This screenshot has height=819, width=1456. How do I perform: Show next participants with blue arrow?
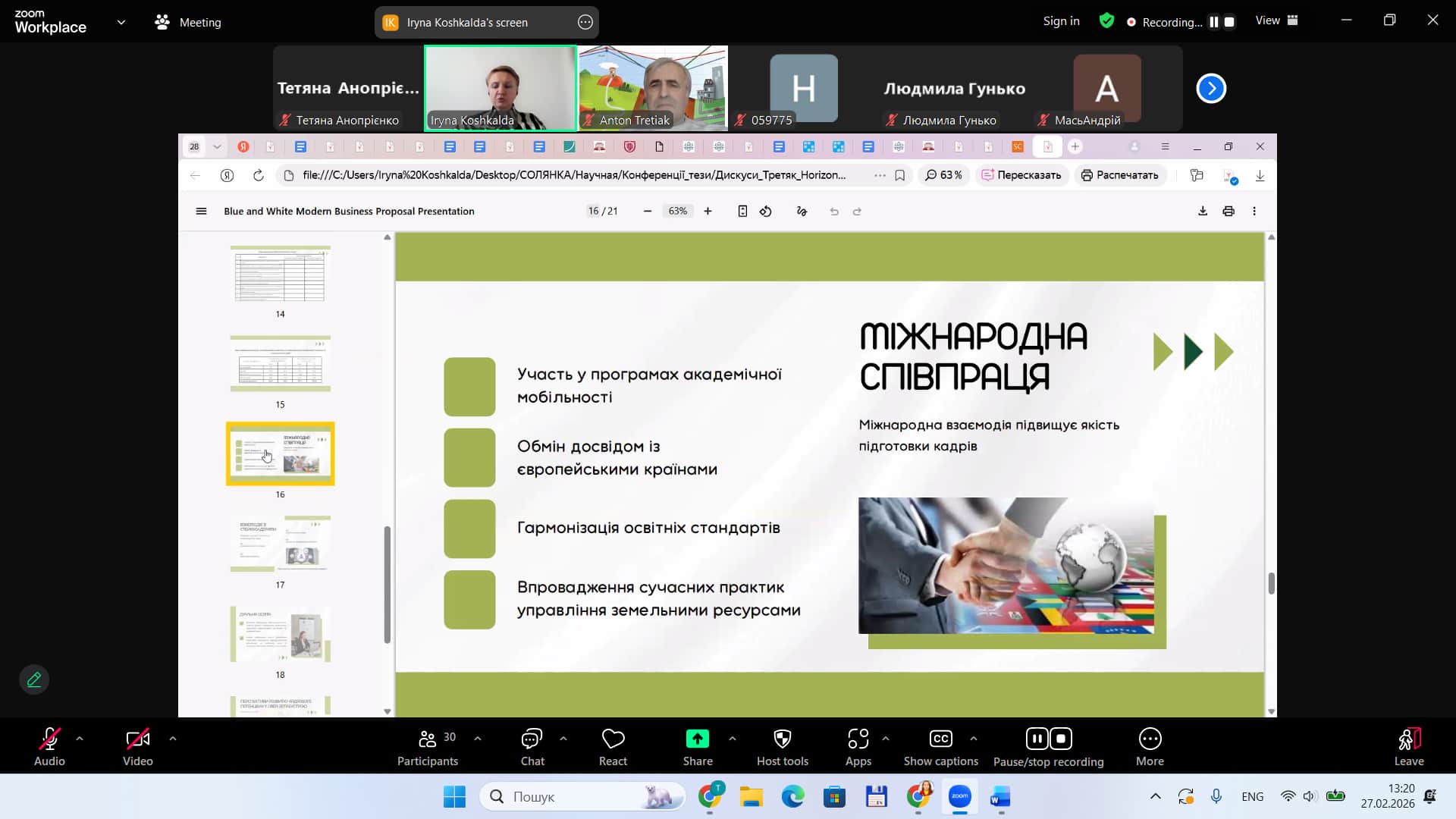(1211, 89)
